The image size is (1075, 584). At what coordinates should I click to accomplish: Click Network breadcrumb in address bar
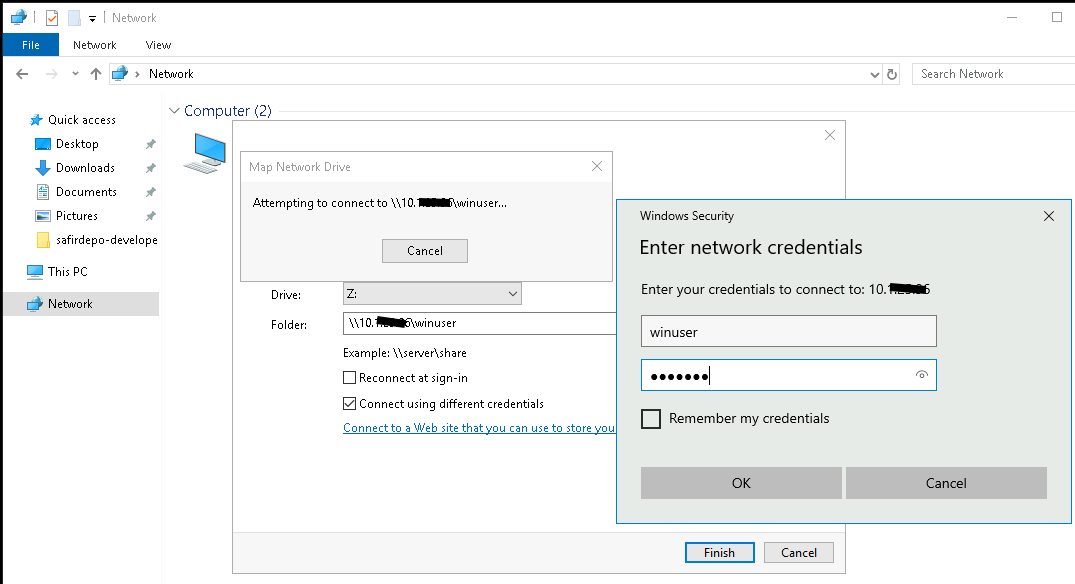(x=171, y=74)
